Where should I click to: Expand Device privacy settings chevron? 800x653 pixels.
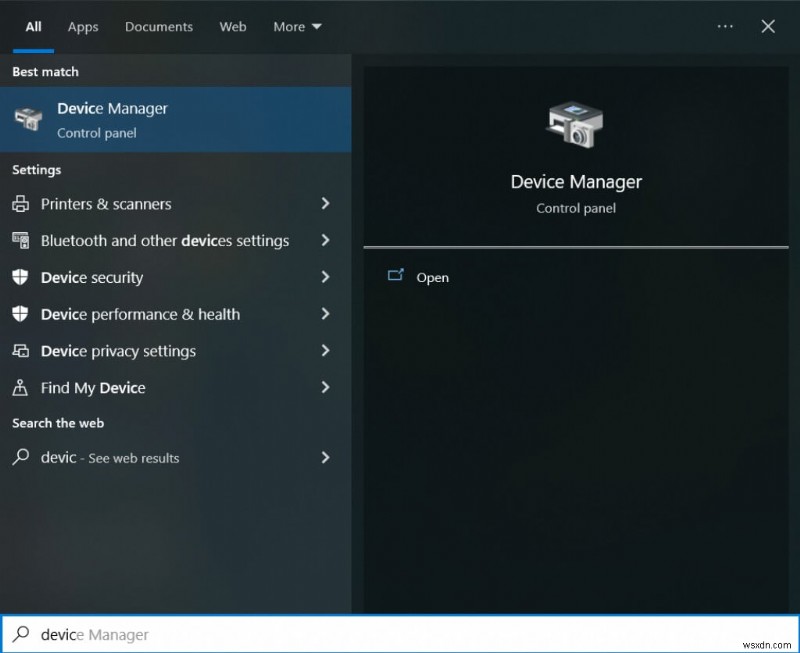[x=326, y=350]
